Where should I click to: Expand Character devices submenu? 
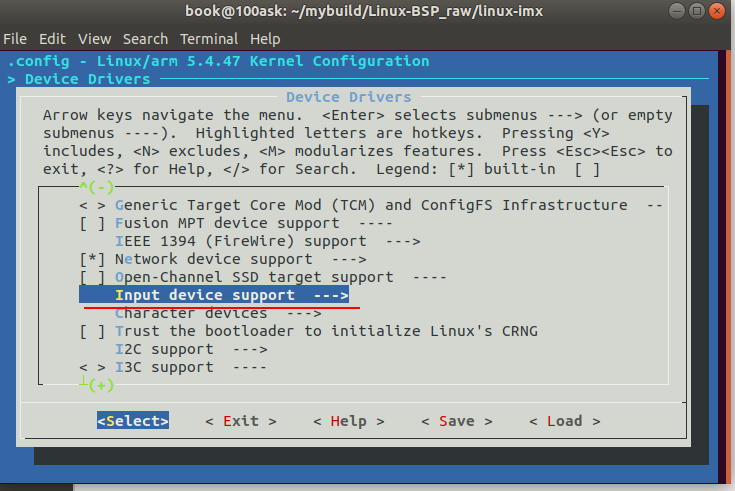point(218,313)
